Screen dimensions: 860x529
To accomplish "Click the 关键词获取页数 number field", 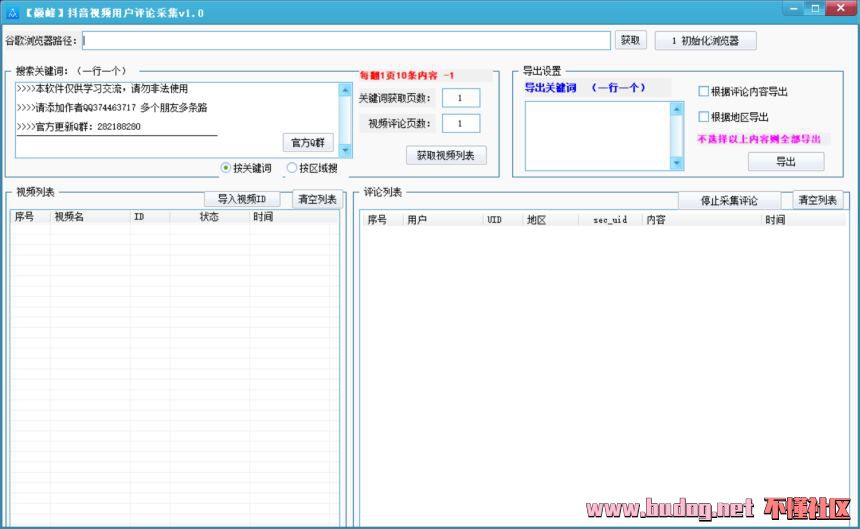I will (461, 98).
